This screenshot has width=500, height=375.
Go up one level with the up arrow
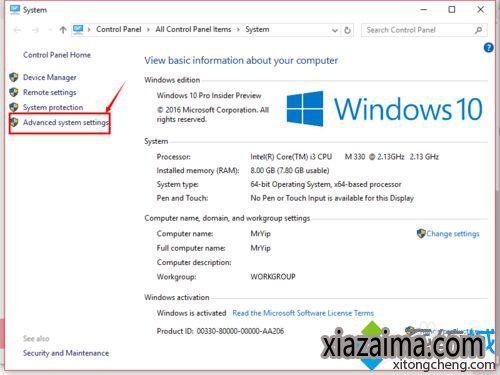(x=63, y=30)
